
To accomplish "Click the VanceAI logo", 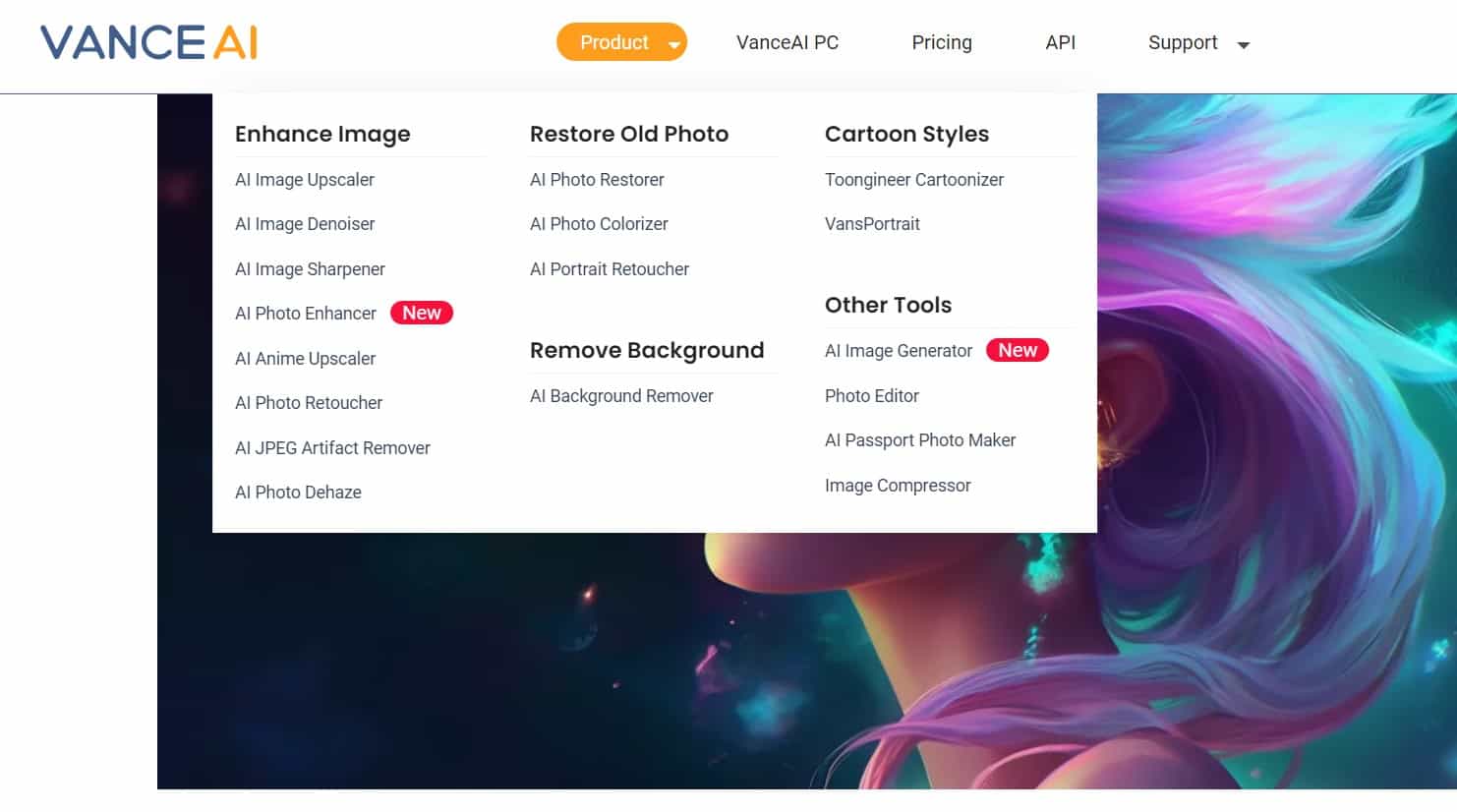I will tap(148, 42).
